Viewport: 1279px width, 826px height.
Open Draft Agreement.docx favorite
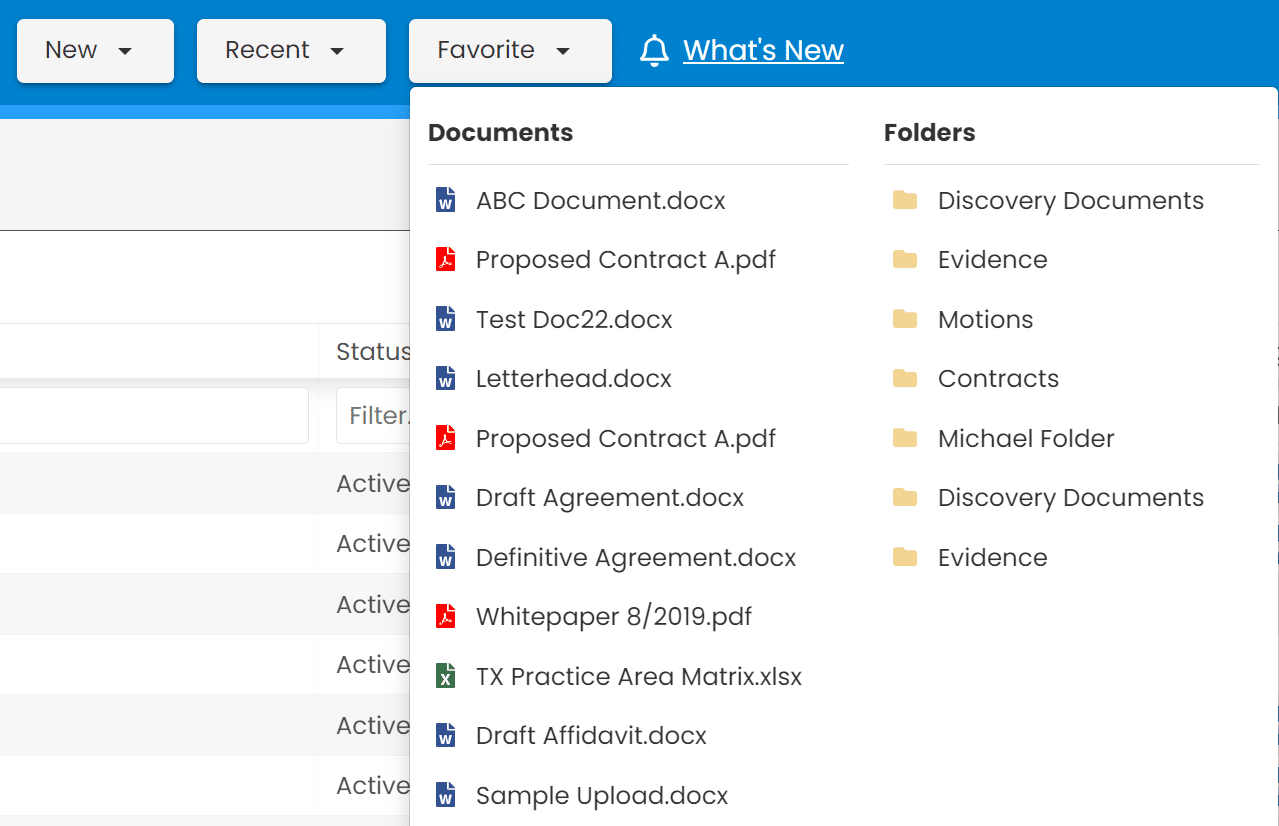point(610,497)
